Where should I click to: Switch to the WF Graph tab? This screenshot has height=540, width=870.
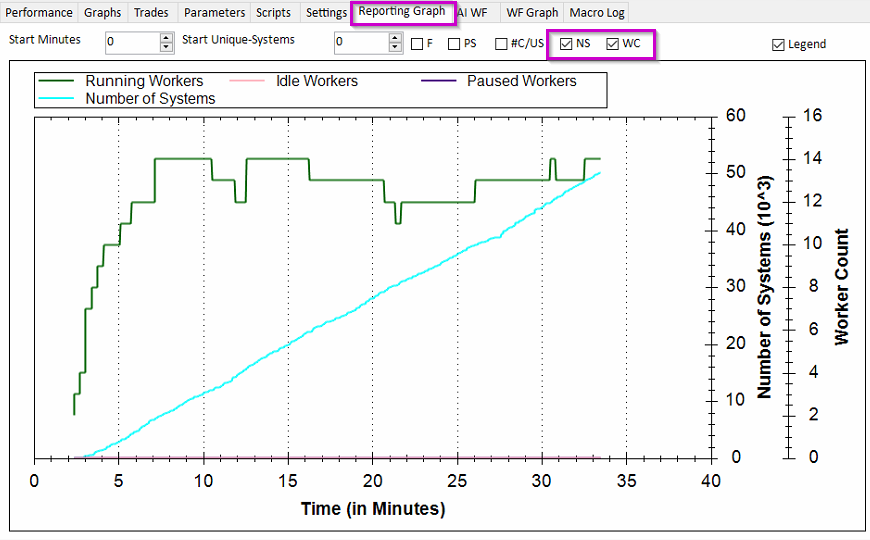coord(531,13)
